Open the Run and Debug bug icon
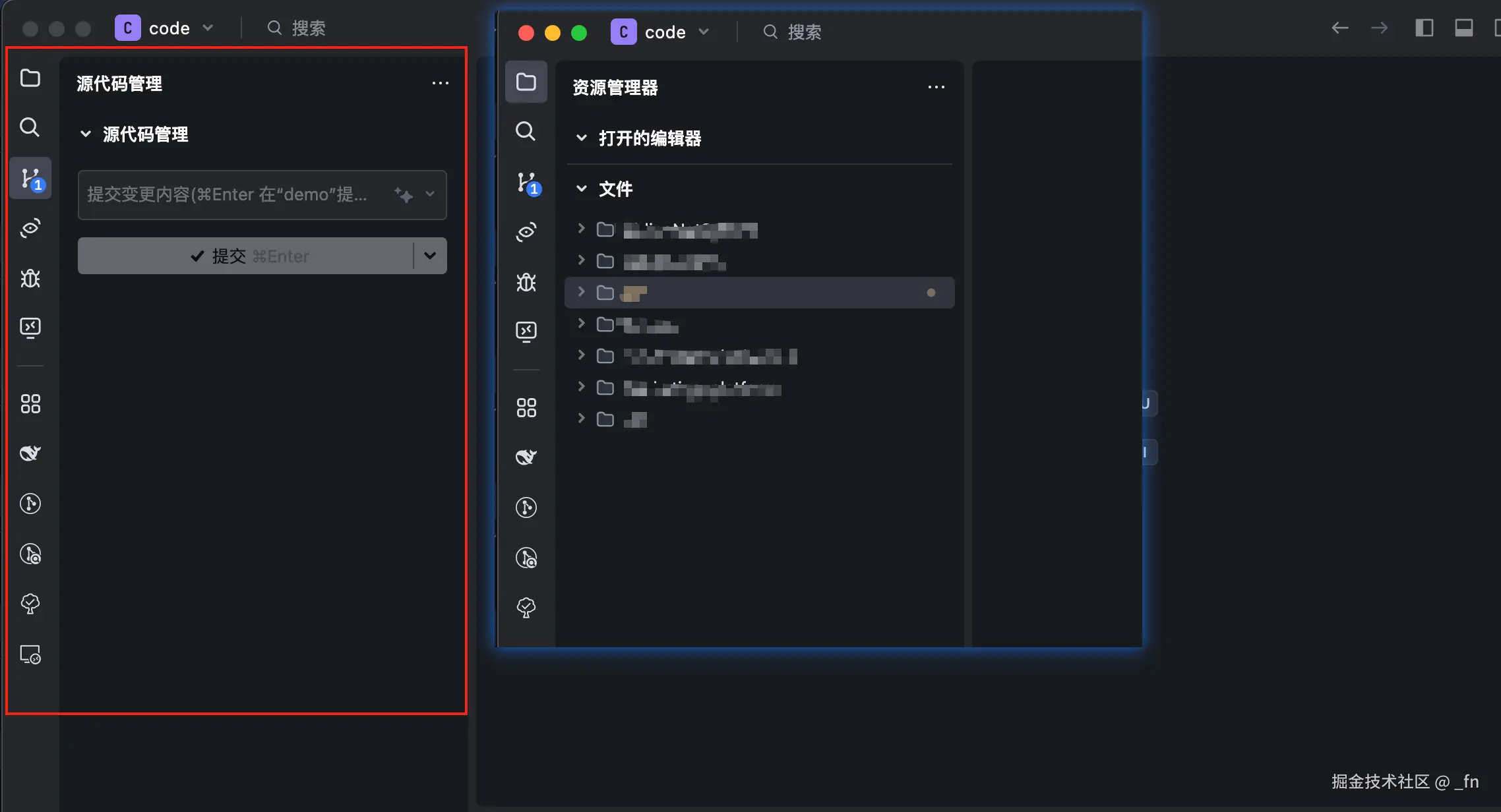This screenshot has height=812, width=1501. click(x=30, y=279)
